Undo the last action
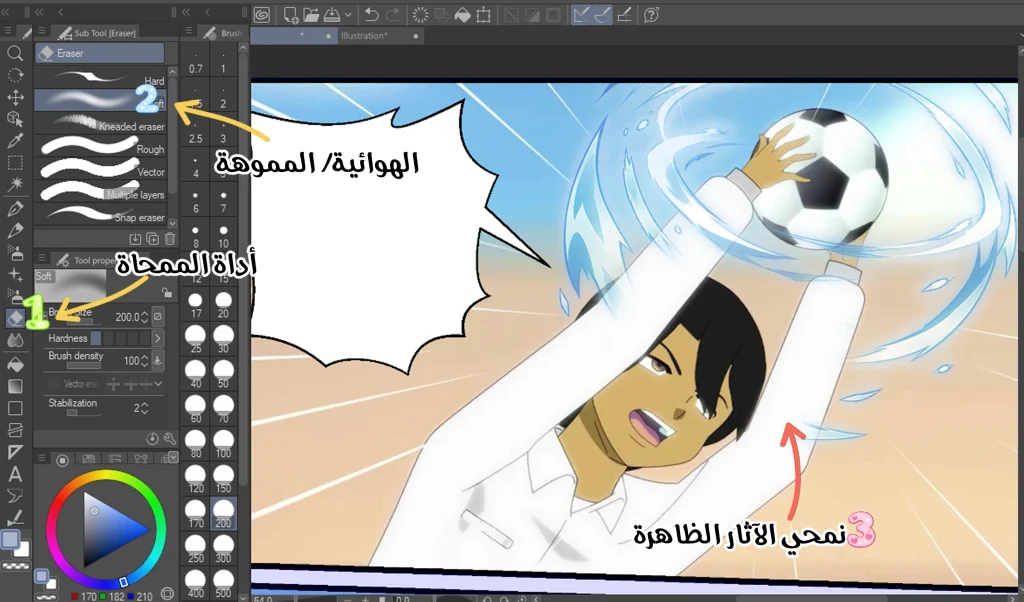 click(x=372, y=14)
